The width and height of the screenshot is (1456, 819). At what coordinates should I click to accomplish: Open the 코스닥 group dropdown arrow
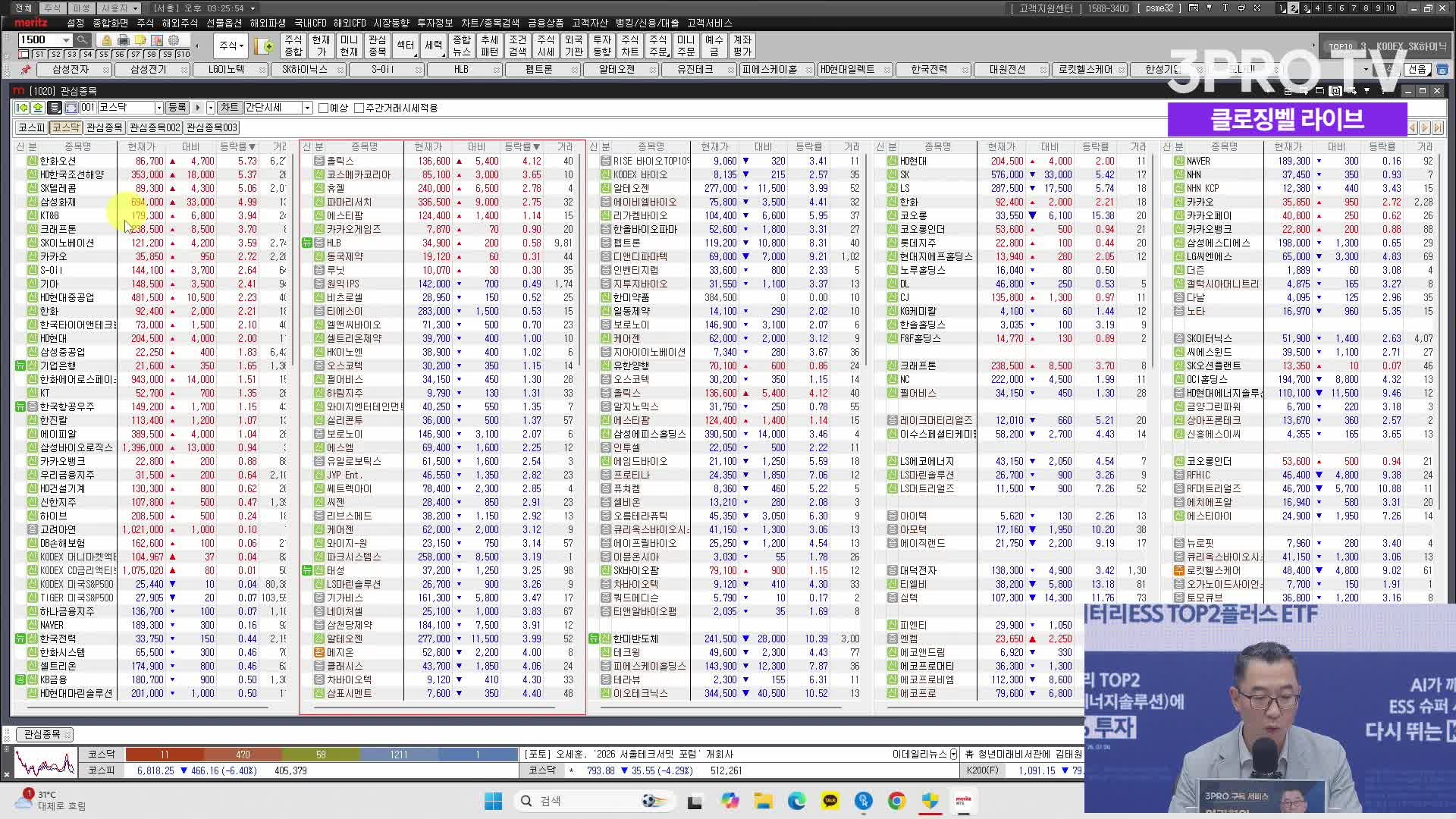[x=158, y=108]
